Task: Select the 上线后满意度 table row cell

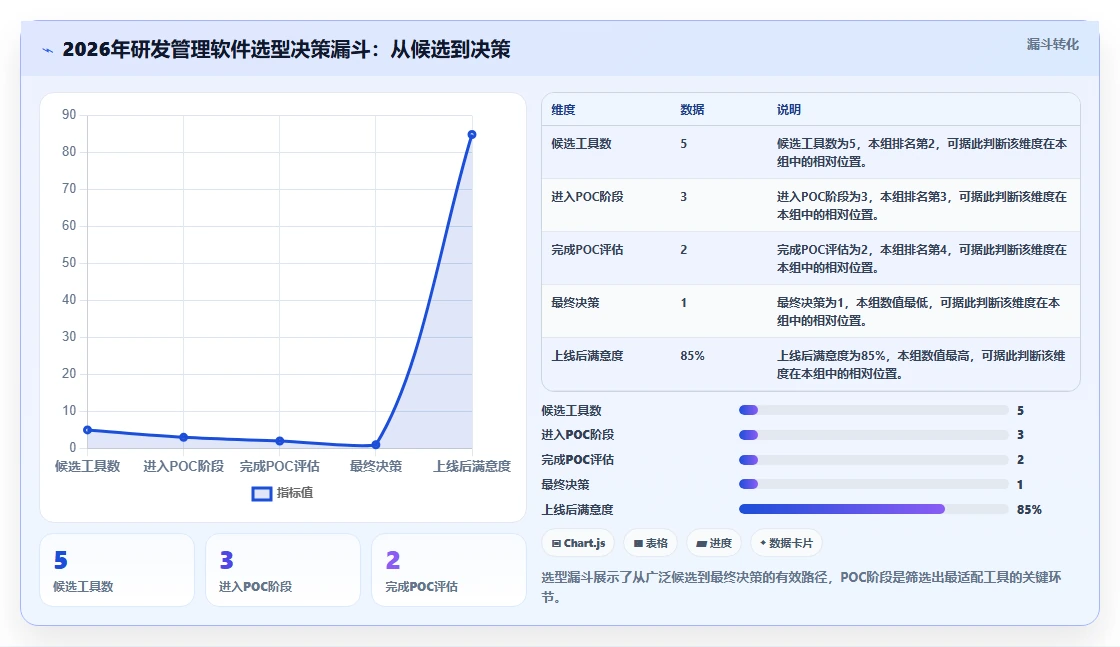Action: (x=587, y=356)
